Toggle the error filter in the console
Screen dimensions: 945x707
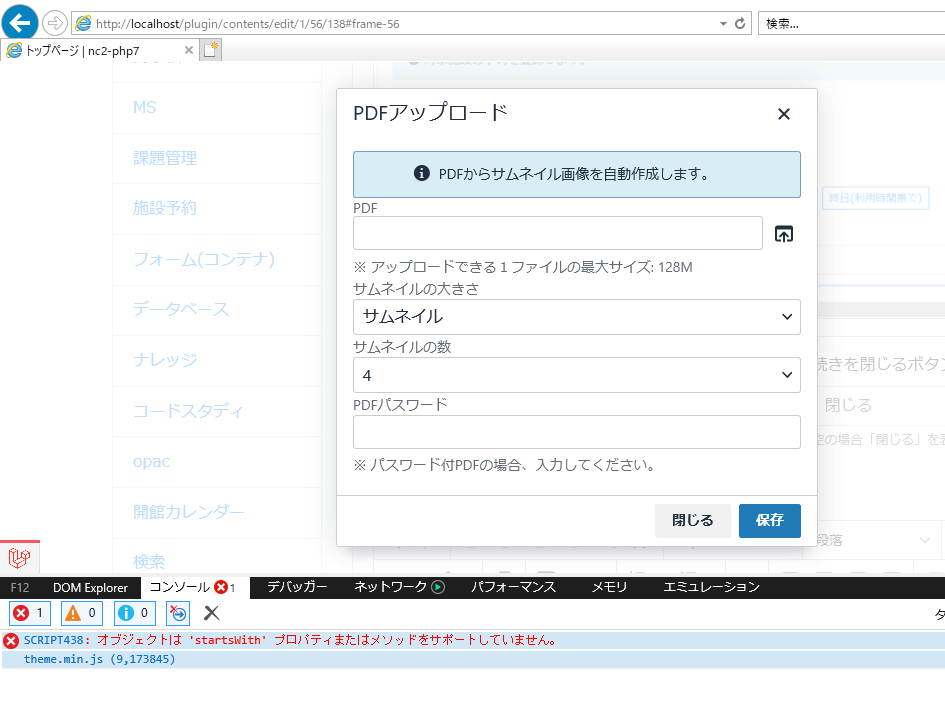(x=29, y=613)
